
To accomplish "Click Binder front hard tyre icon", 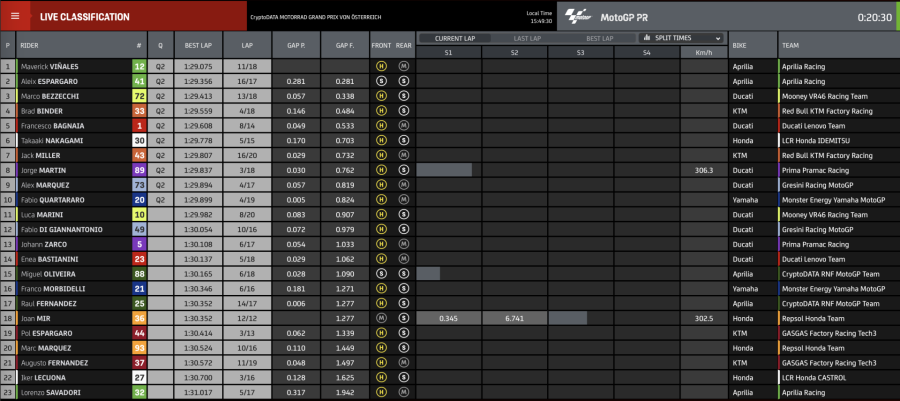I will pyautogui.click(x=380, y=111).
